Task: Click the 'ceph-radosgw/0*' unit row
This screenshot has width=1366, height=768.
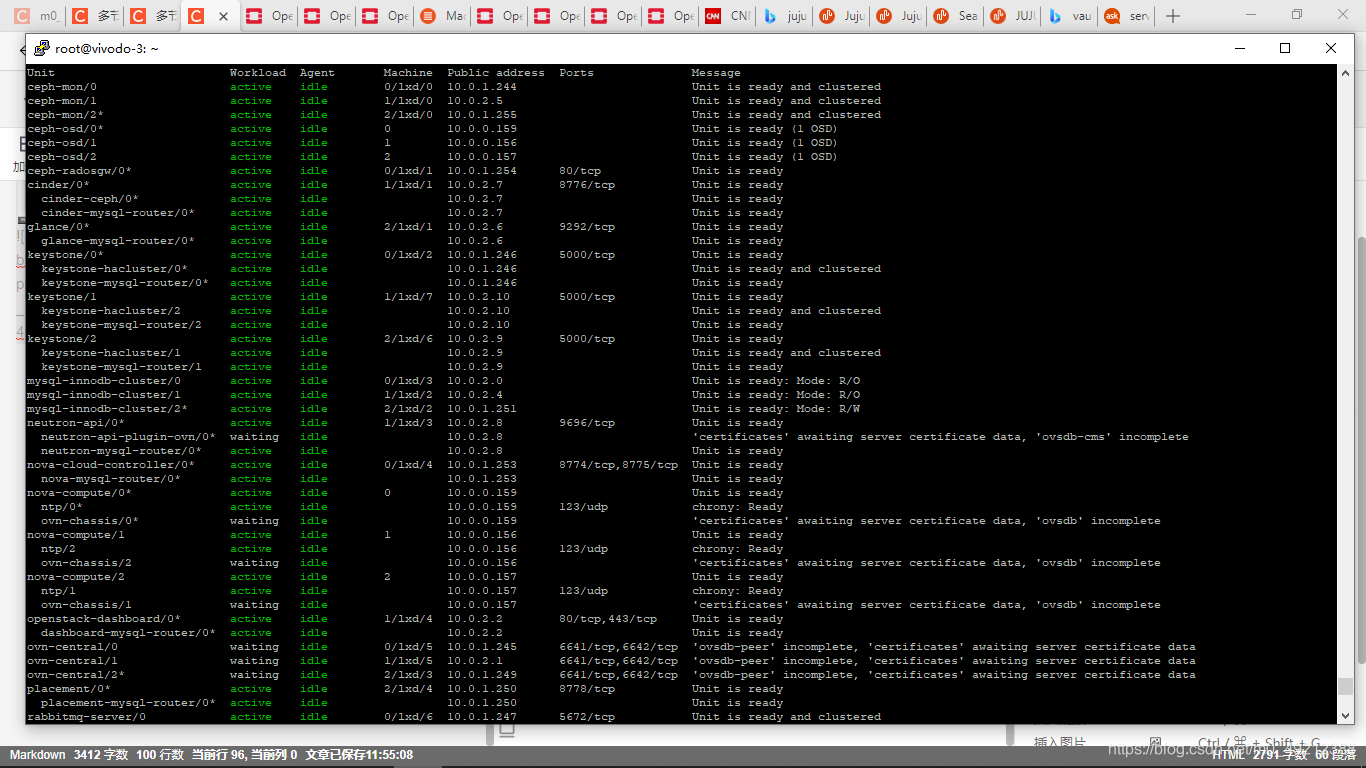Action: click(x=79, y=171)
